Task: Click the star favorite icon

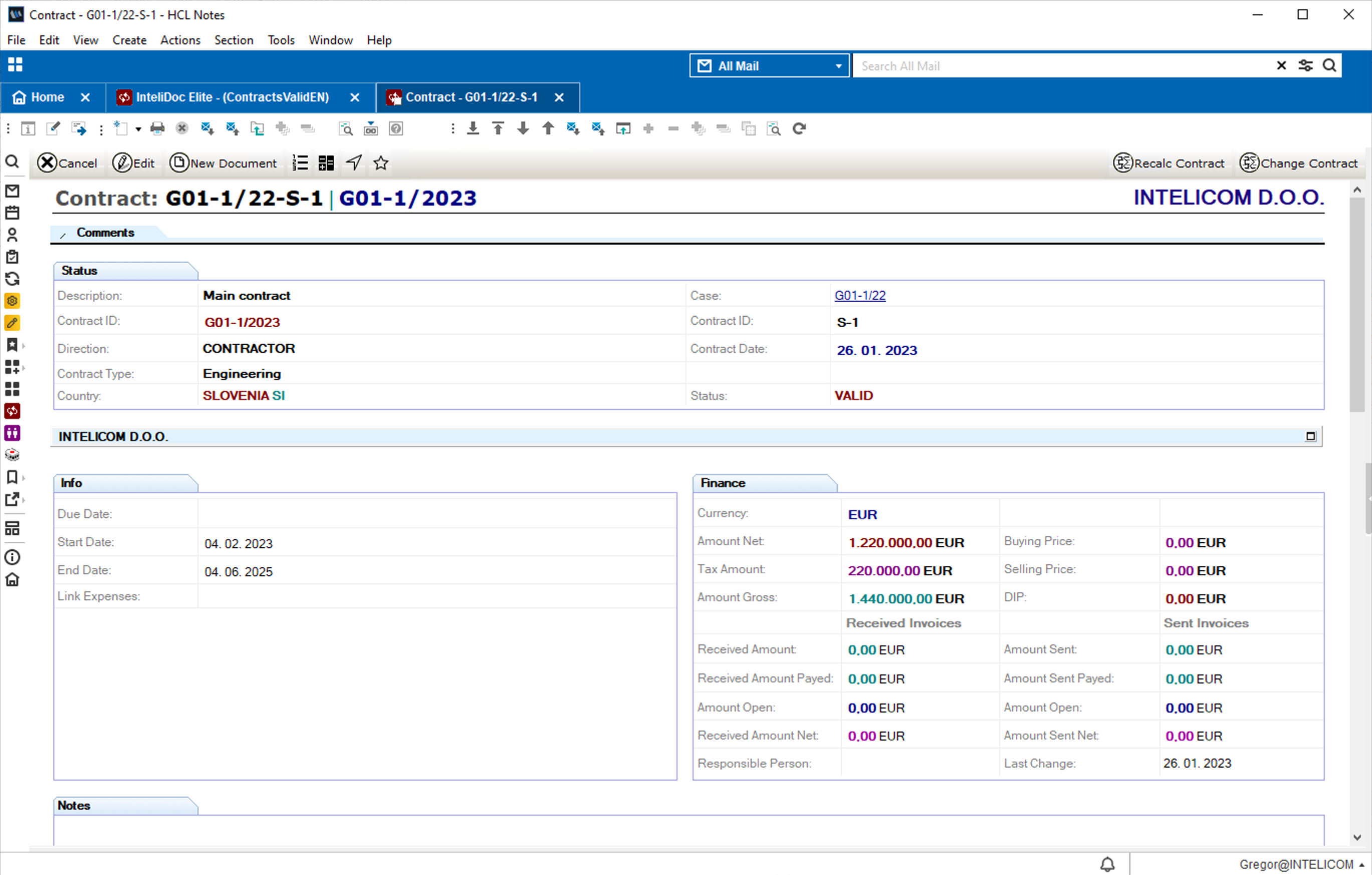Action: 381,163
